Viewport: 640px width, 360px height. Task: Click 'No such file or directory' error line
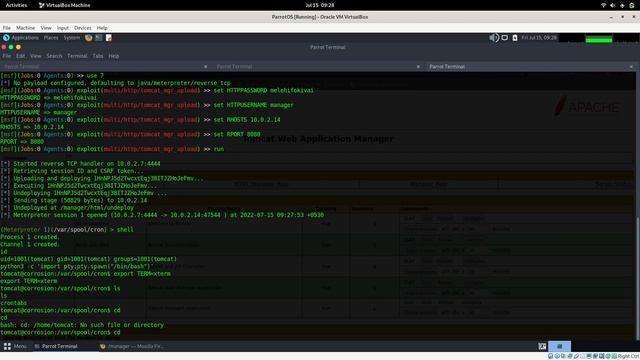tap(82, 325)
